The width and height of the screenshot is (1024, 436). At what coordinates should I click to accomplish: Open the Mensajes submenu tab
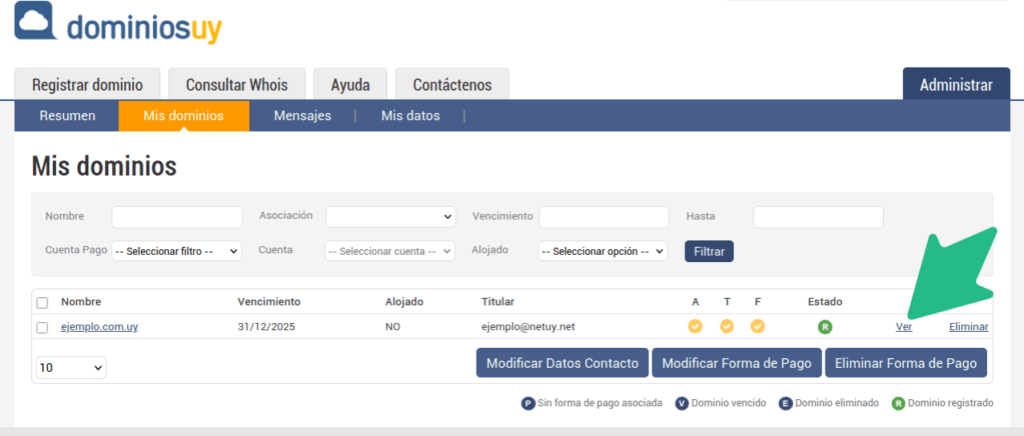pyautogui.click(x=302, y=116)
